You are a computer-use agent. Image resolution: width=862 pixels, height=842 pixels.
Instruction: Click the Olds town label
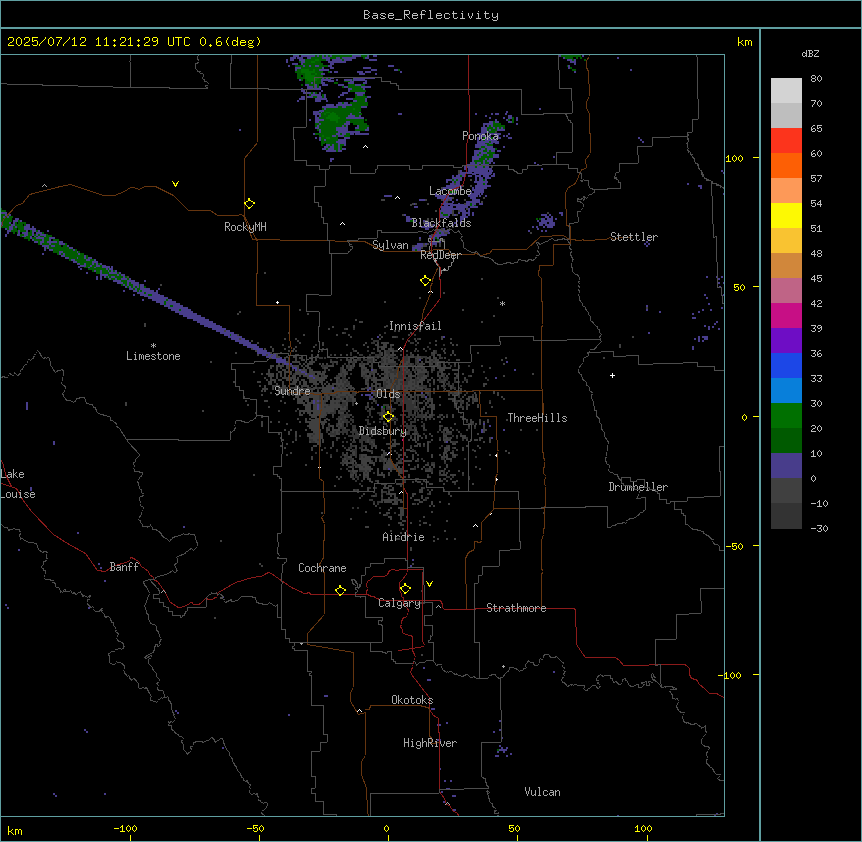point(388,394)
